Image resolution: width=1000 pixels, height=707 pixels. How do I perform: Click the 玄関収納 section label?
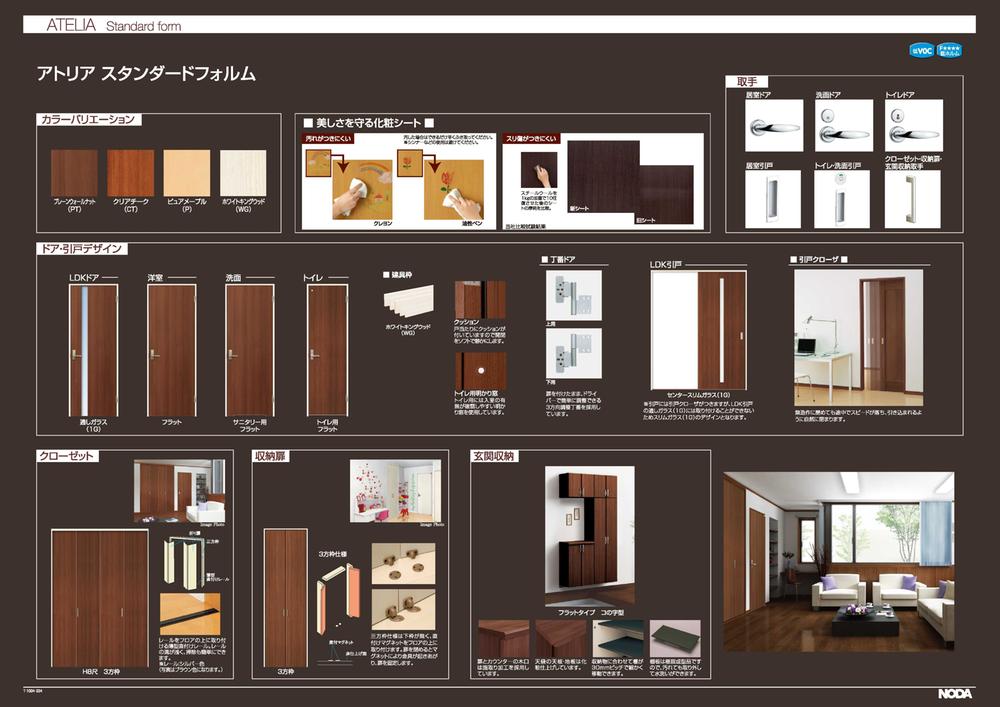(494, 456)
